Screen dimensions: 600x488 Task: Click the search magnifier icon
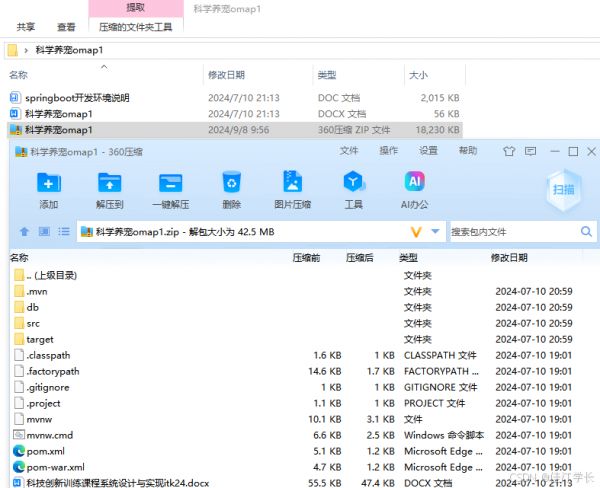(586, 231)
